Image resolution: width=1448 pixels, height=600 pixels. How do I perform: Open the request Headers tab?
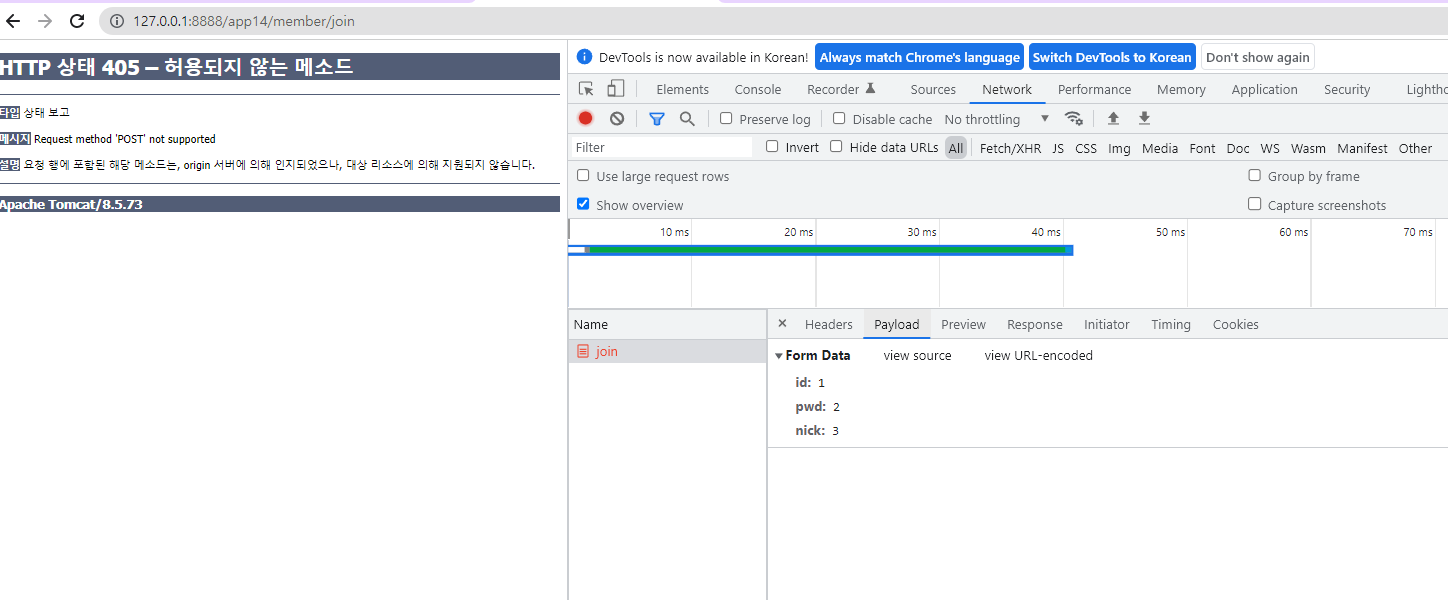pyautogui.click(x=829, y=324)
